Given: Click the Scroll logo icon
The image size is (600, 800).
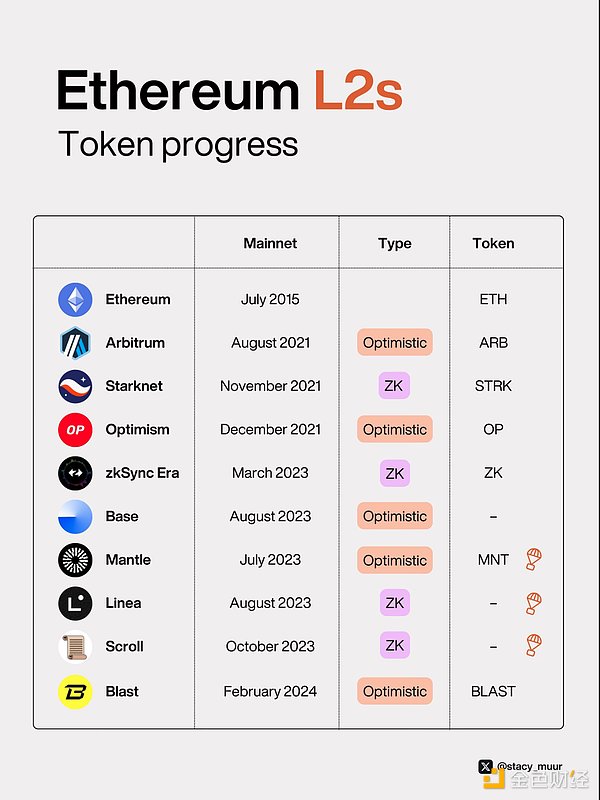Looking at the screenshot, I should click(75, 647).
